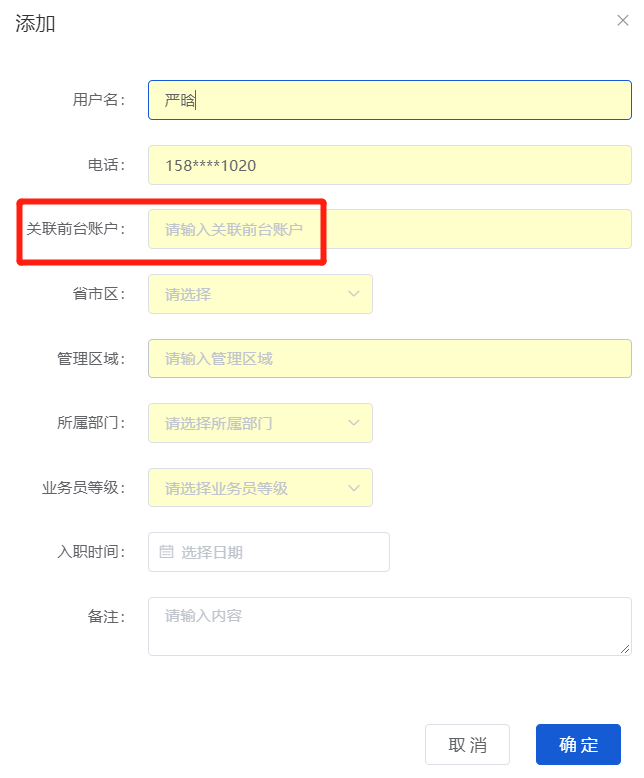Focus the 管理区域 text field

390,358
